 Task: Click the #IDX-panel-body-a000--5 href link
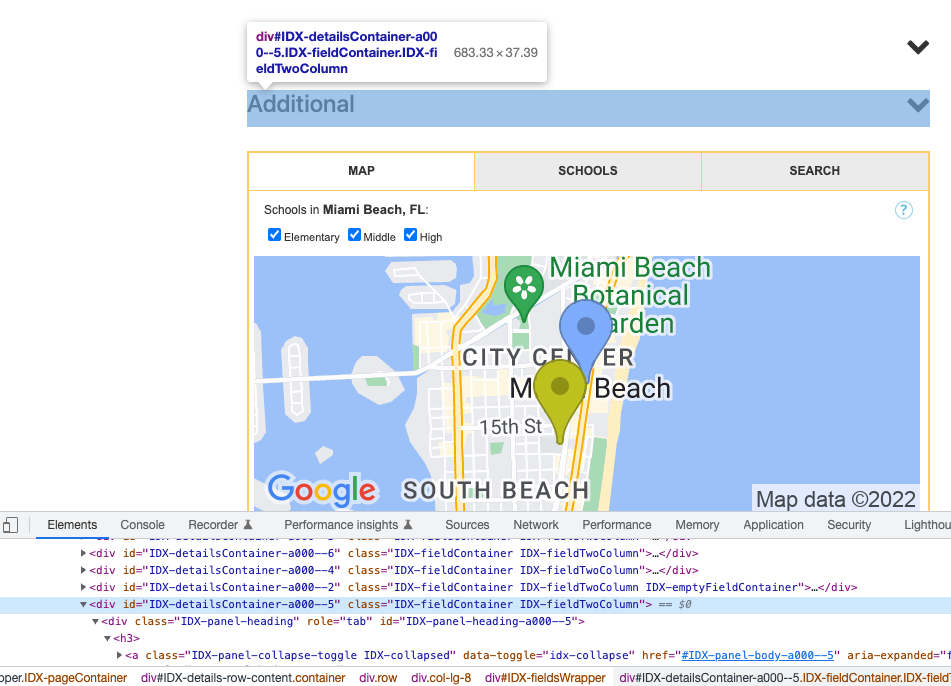(760, 655)
